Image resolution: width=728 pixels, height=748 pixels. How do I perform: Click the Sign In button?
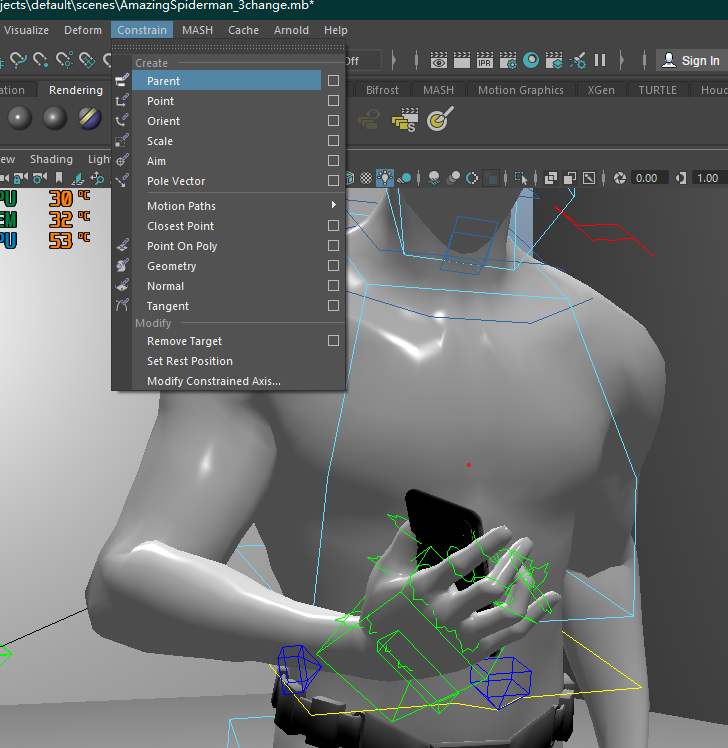tap(692, 60)
